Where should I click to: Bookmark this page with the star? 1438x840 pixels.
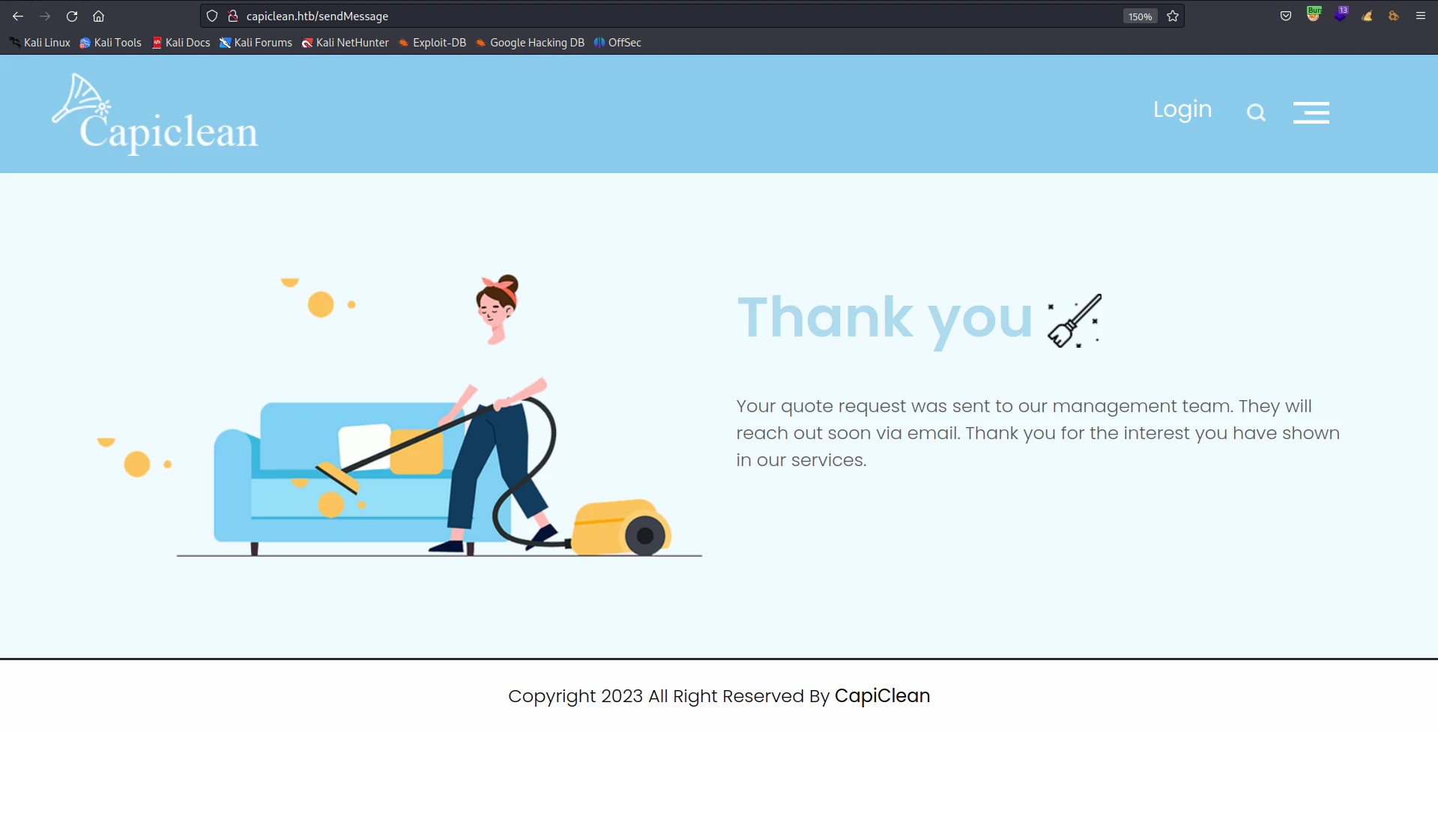pos(1173,16)
